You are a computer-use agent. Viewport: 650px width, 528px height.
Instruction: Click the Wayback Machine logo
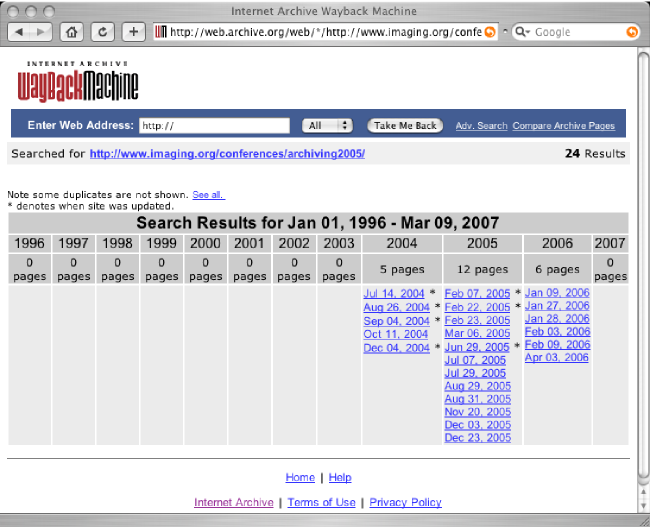pyautogui.click(x=78, y=82)
